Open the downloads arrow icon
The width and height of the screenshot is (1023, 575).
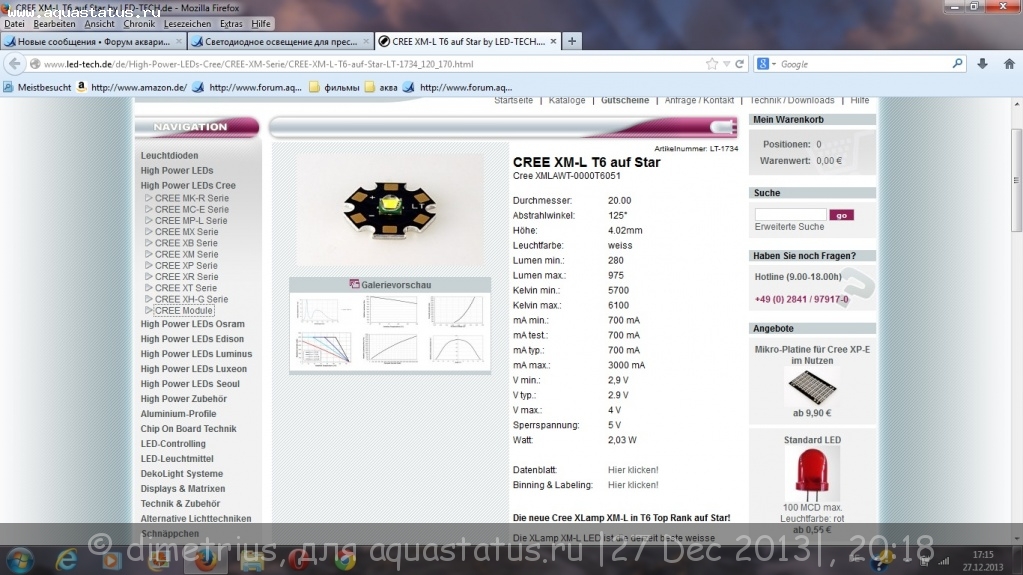982,64
